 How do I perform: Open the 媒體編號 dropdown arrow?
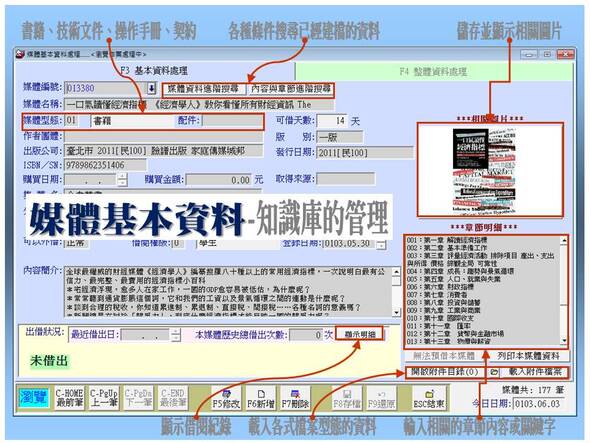coord(151,88)
